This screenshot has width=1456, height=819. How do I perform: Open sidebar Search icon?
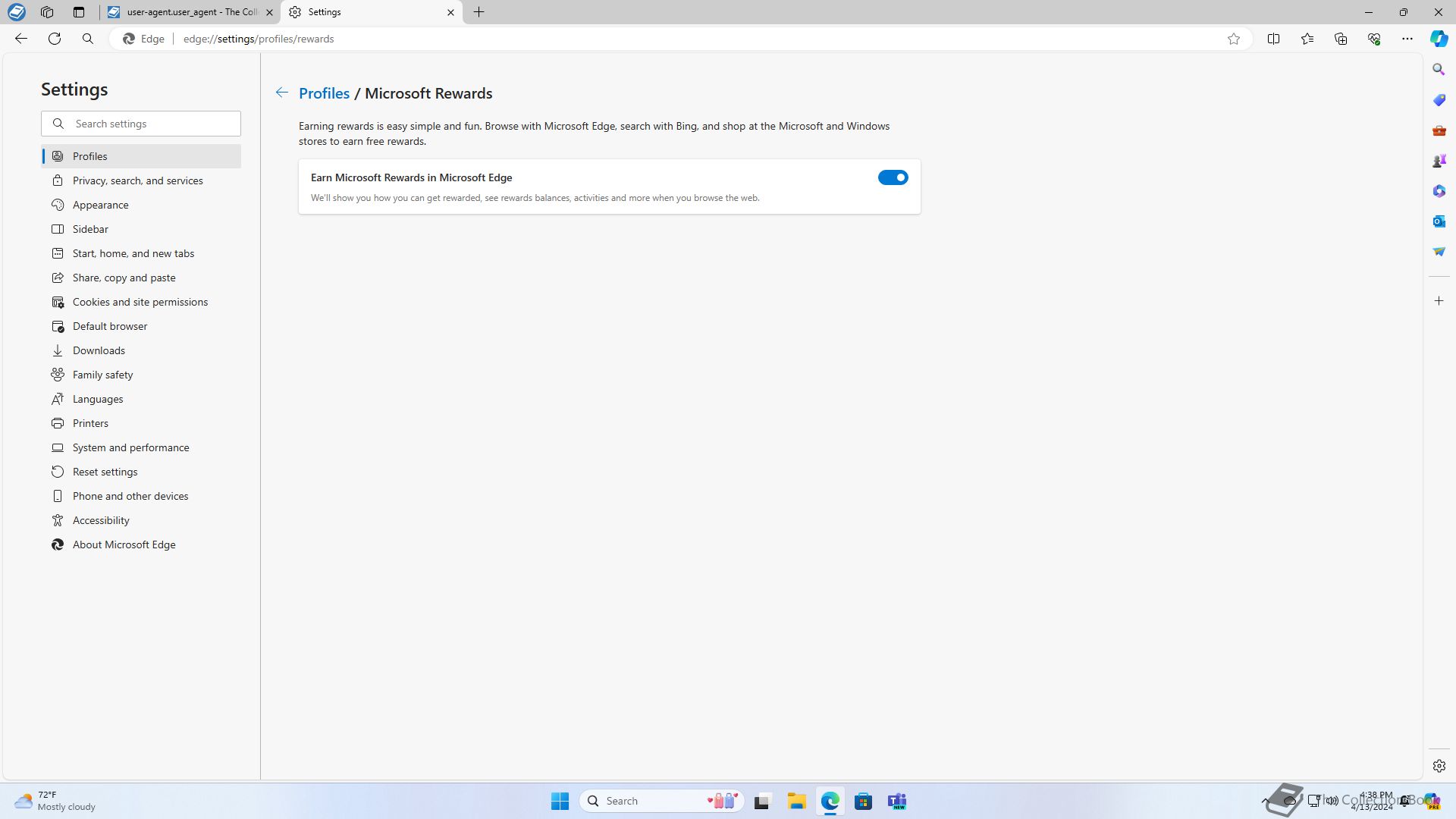click(1439, 70)
